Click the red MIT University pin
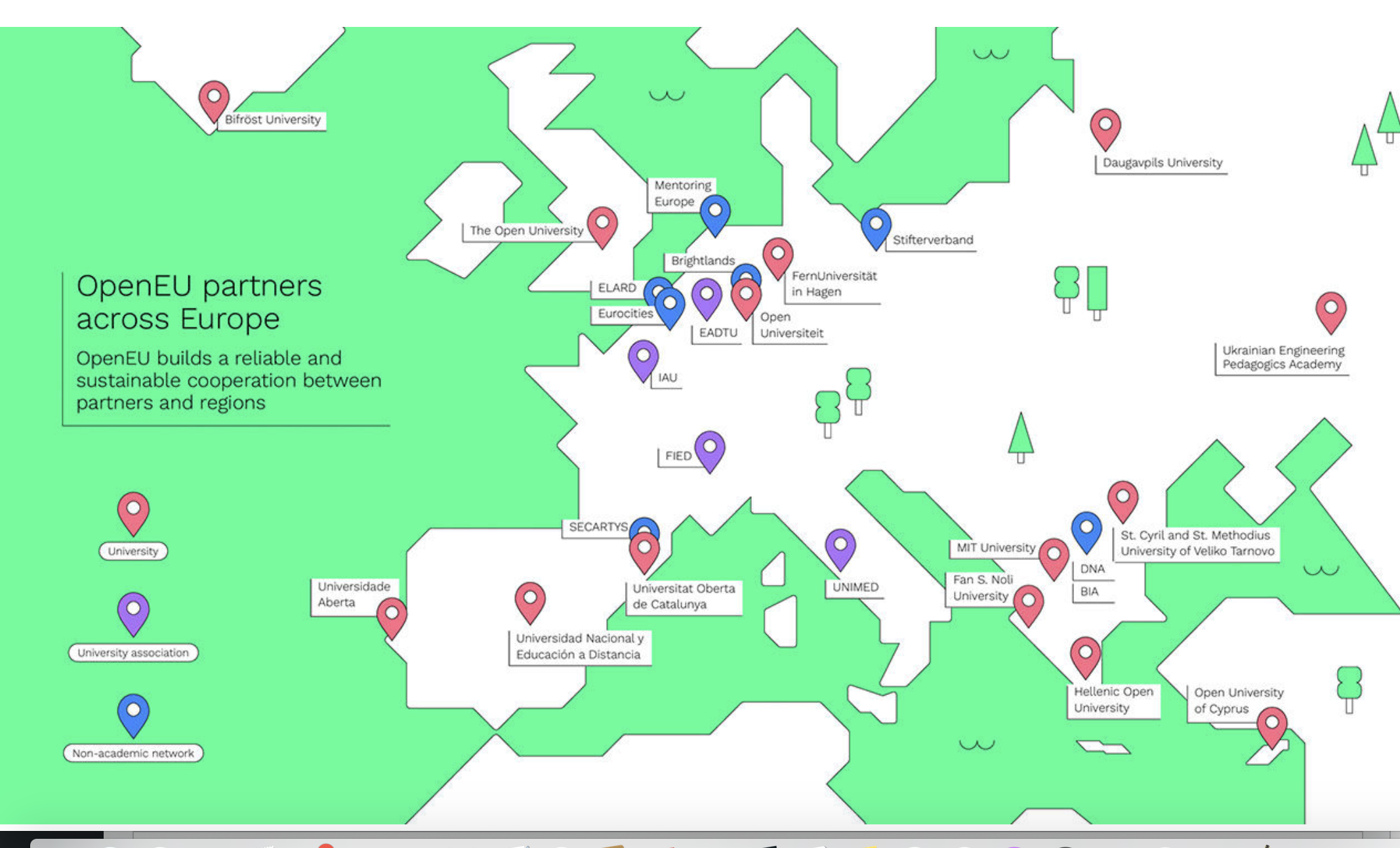Viewport: 1400px width, 848px height. 1054,559
